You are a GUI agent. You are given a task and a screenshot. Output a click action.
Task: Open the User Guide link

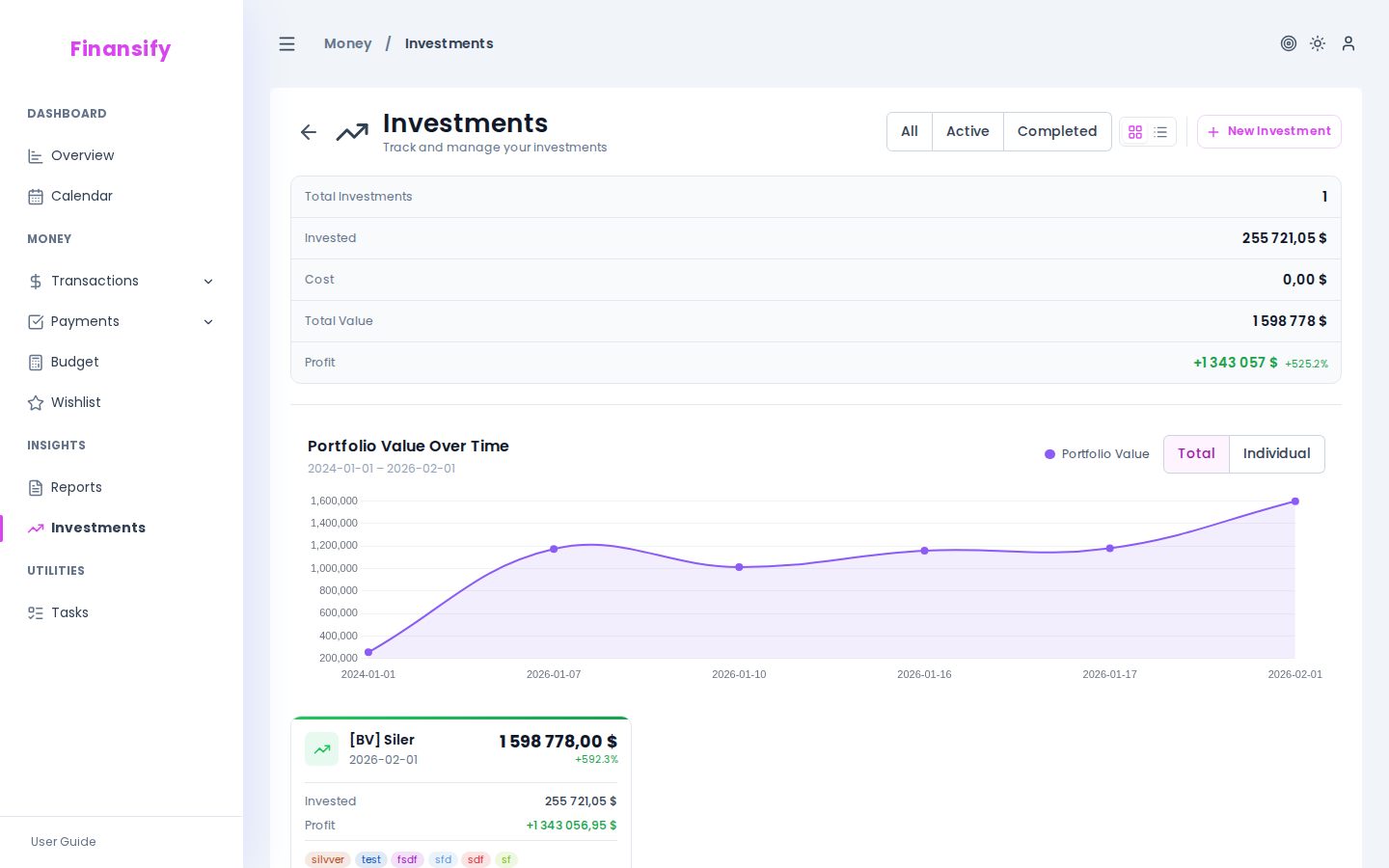pyautogui.click(x=64, y=842)
